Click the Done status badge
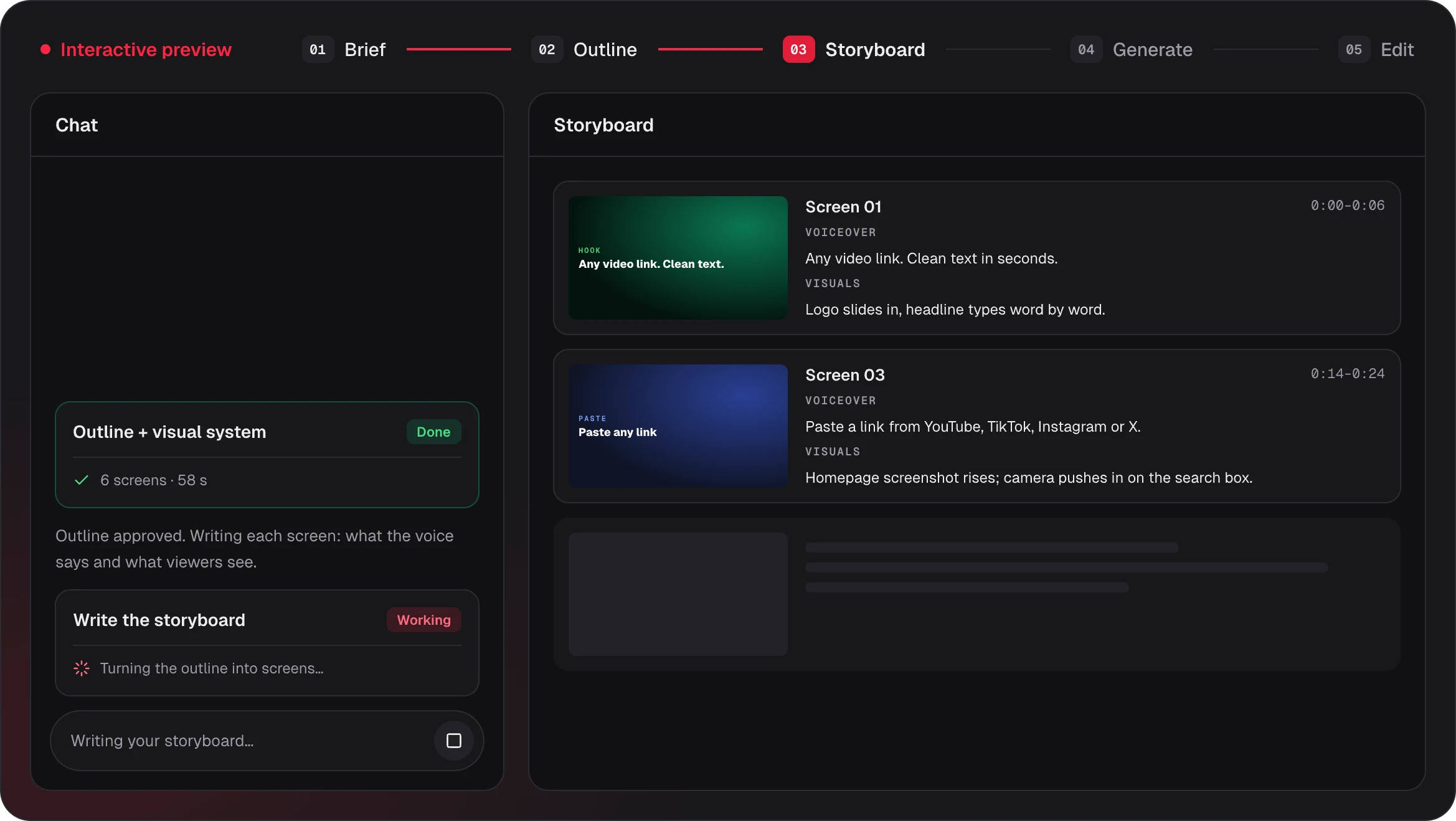This screenshot has height=821, width=1456. coord(433,432)
